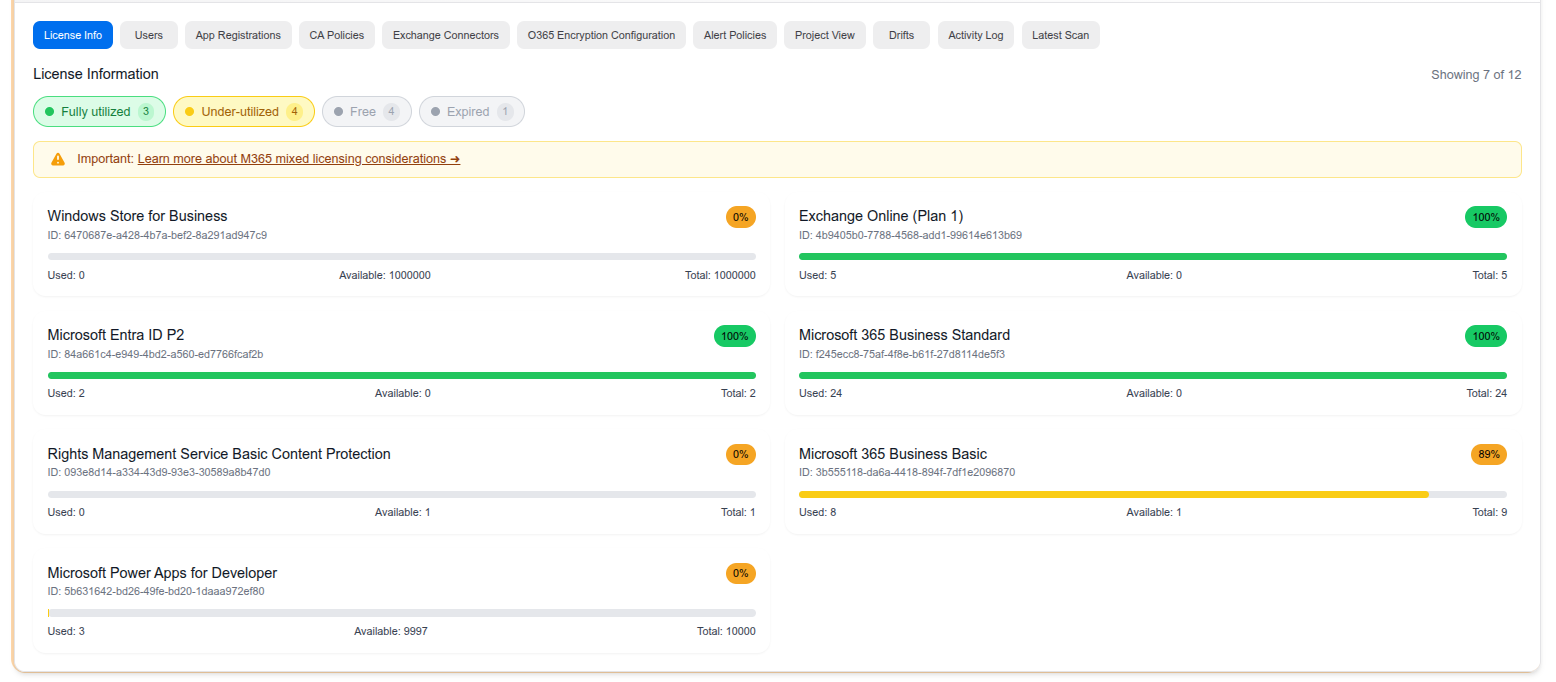Screen dimensions: 1556x682
Task: Select the Microsoft Entra ID P2 card title
Action: (x=116, y=335)
